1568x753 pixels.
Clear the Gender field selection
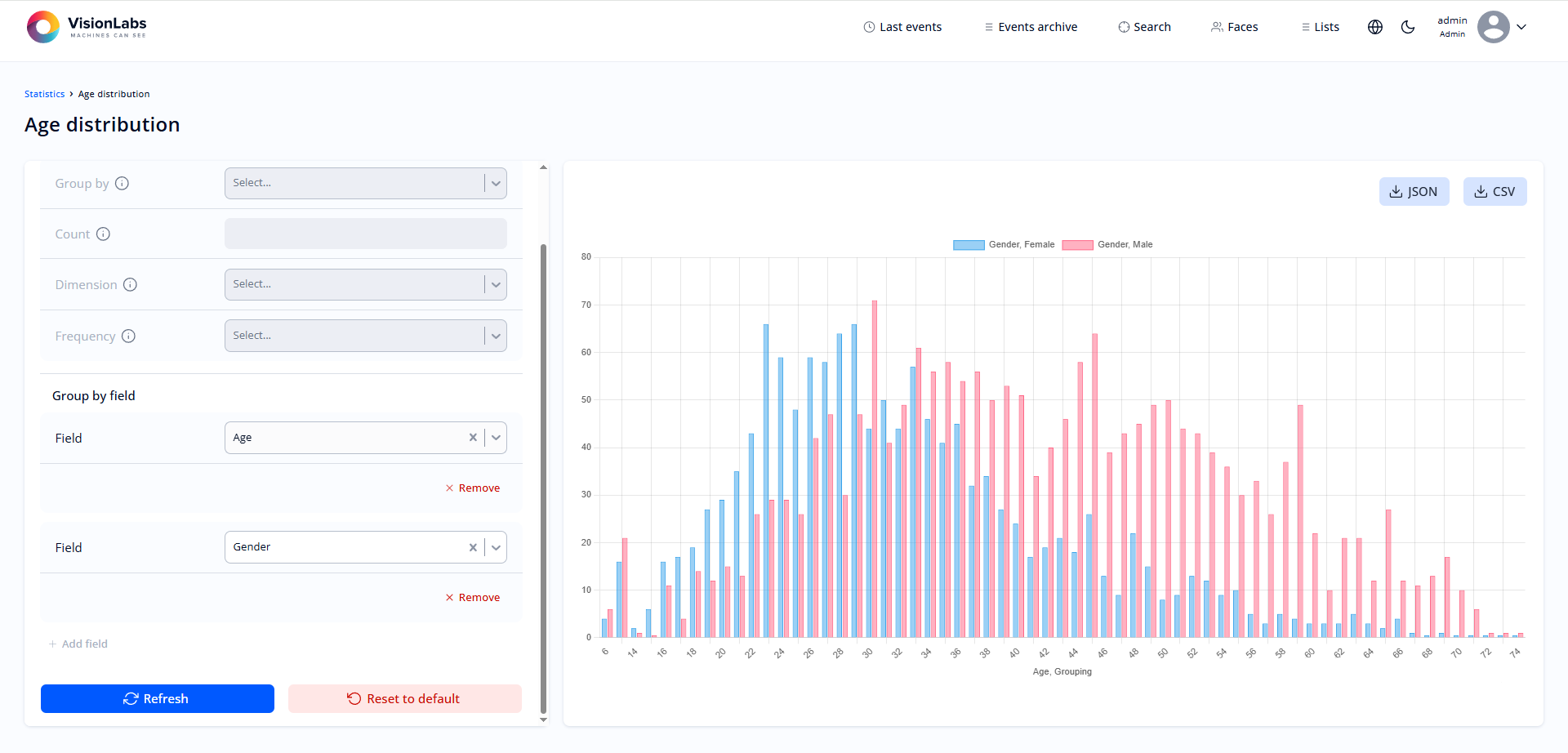(473, 547)
